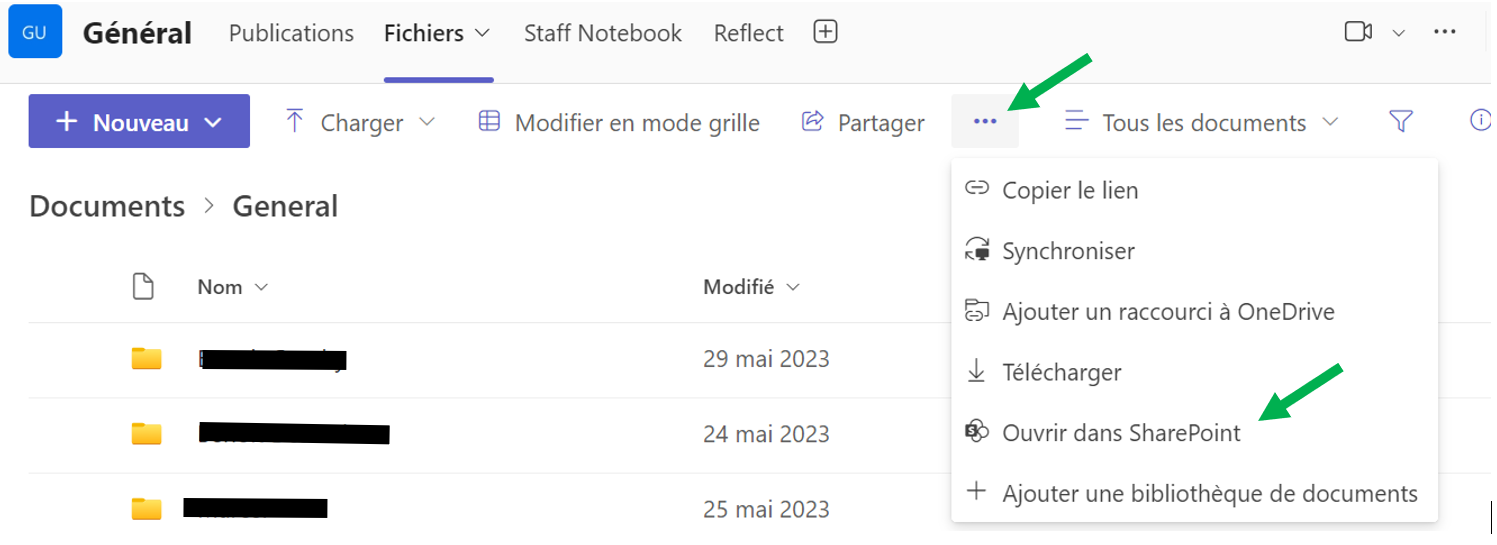
Task: Click the GU team avatar
Action: tap(35, 32)
